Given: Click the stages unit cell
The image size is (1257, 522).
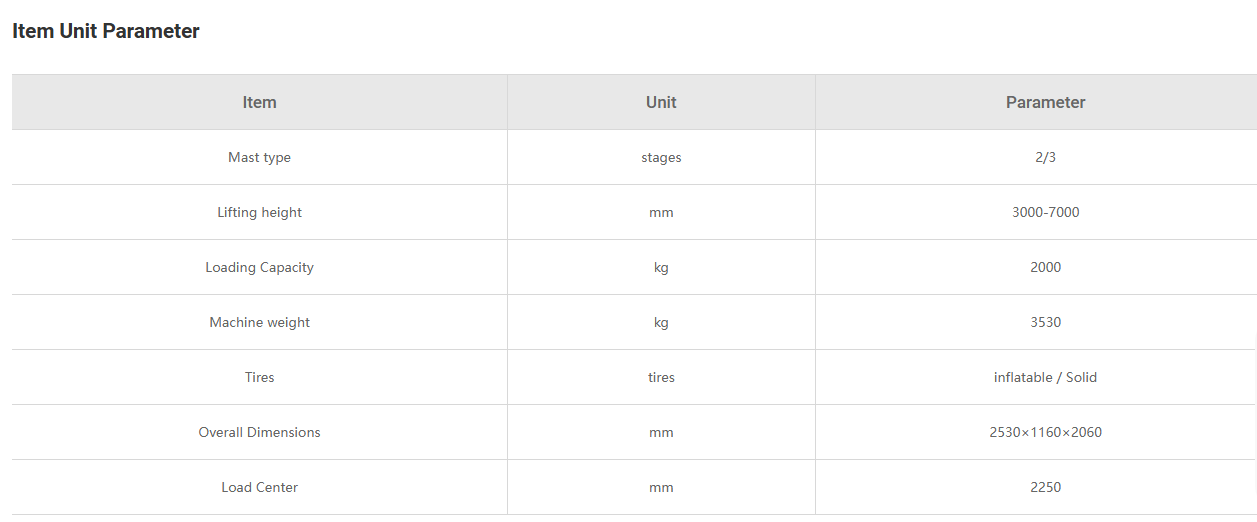Looking at the screenshot, I should click(661, 157).
